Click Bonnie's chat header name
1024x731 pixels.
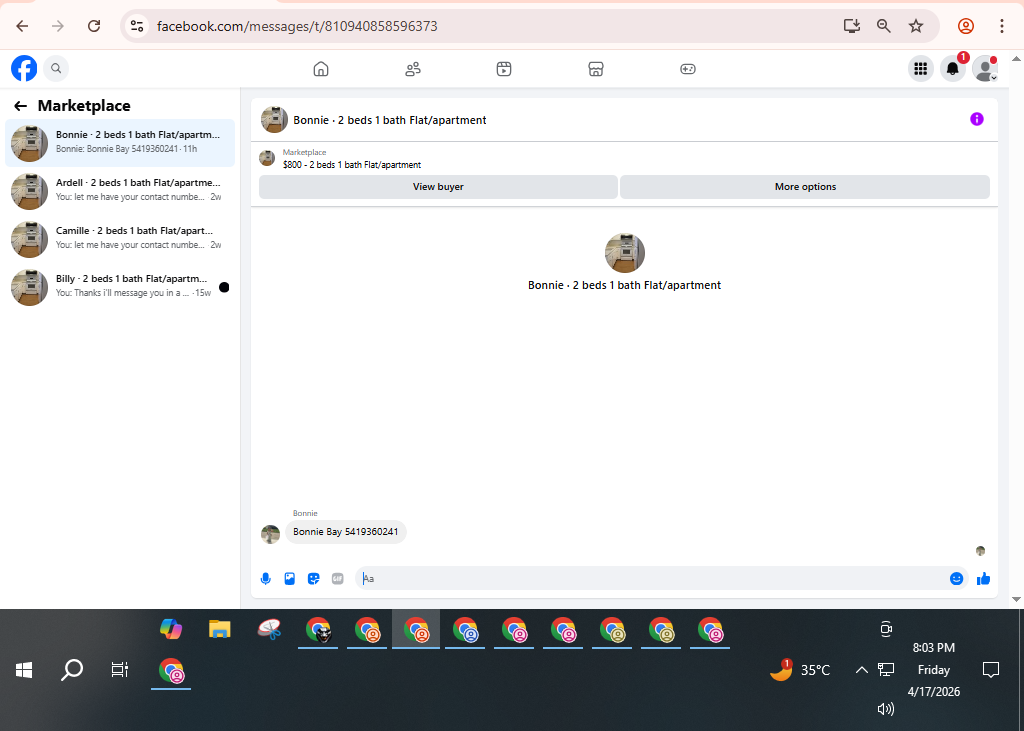tap(390, 120)
